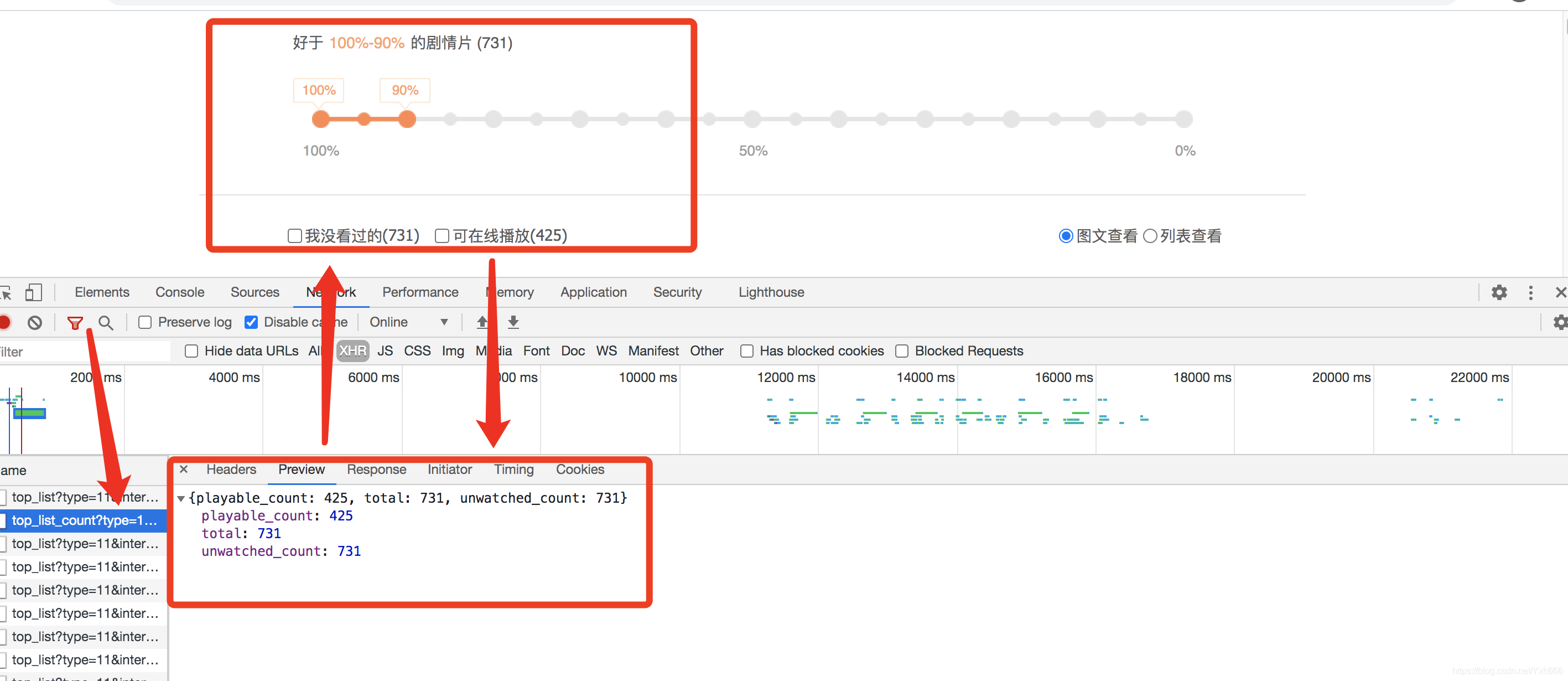The height and width of the screenshot is (681, 1568).
Task: Open the Console tab
Action: tap(180, 292)
